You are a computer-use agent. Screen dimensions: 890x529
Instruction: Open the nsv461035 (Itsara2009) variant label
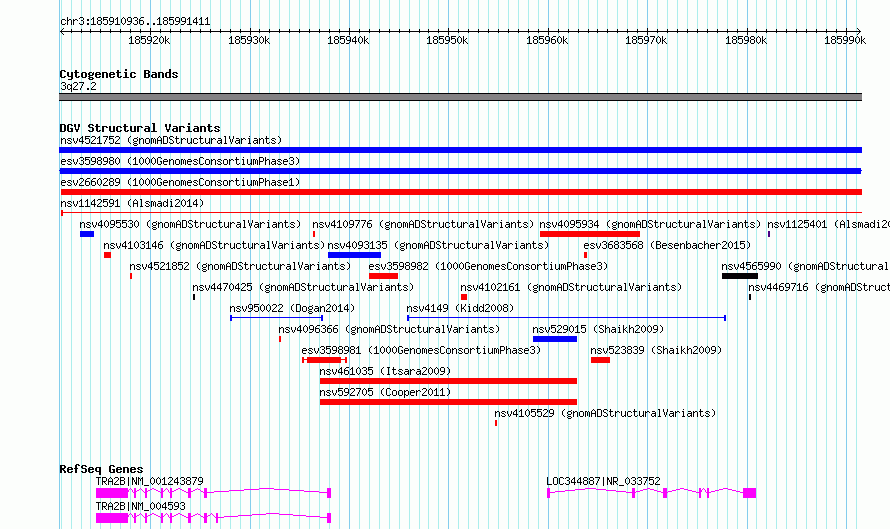[385, 371]
